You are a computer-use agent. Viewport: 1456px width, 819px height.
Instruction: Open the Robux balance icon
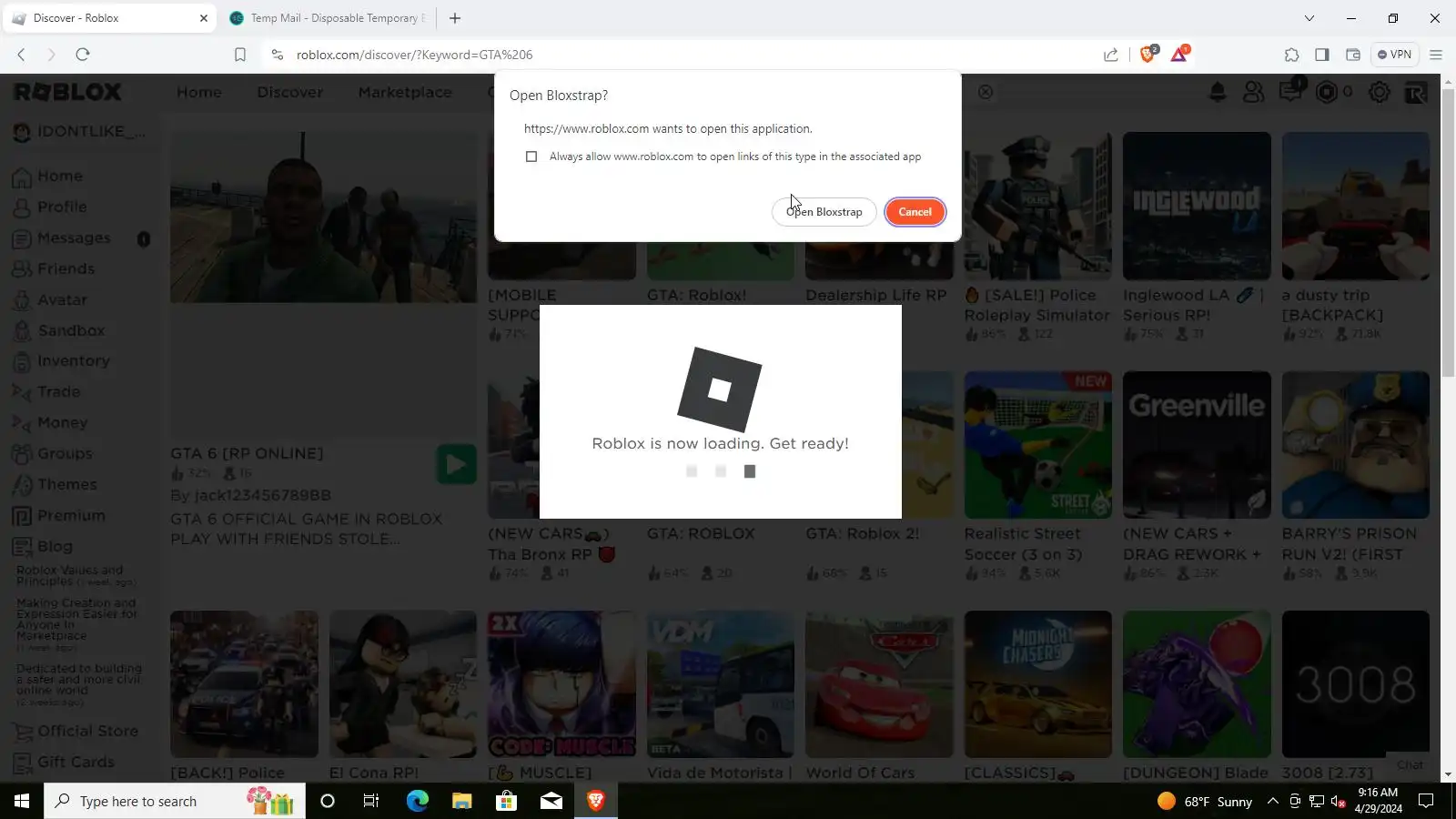coord(1327,92)
